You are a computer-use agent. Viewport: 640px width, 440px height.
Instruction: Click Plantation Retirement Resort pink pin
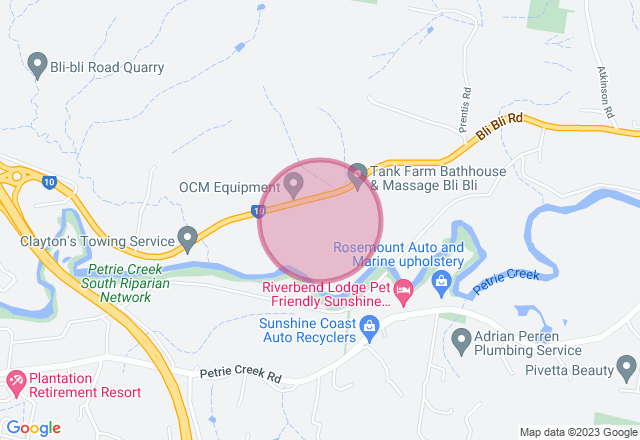pos(16,384)
